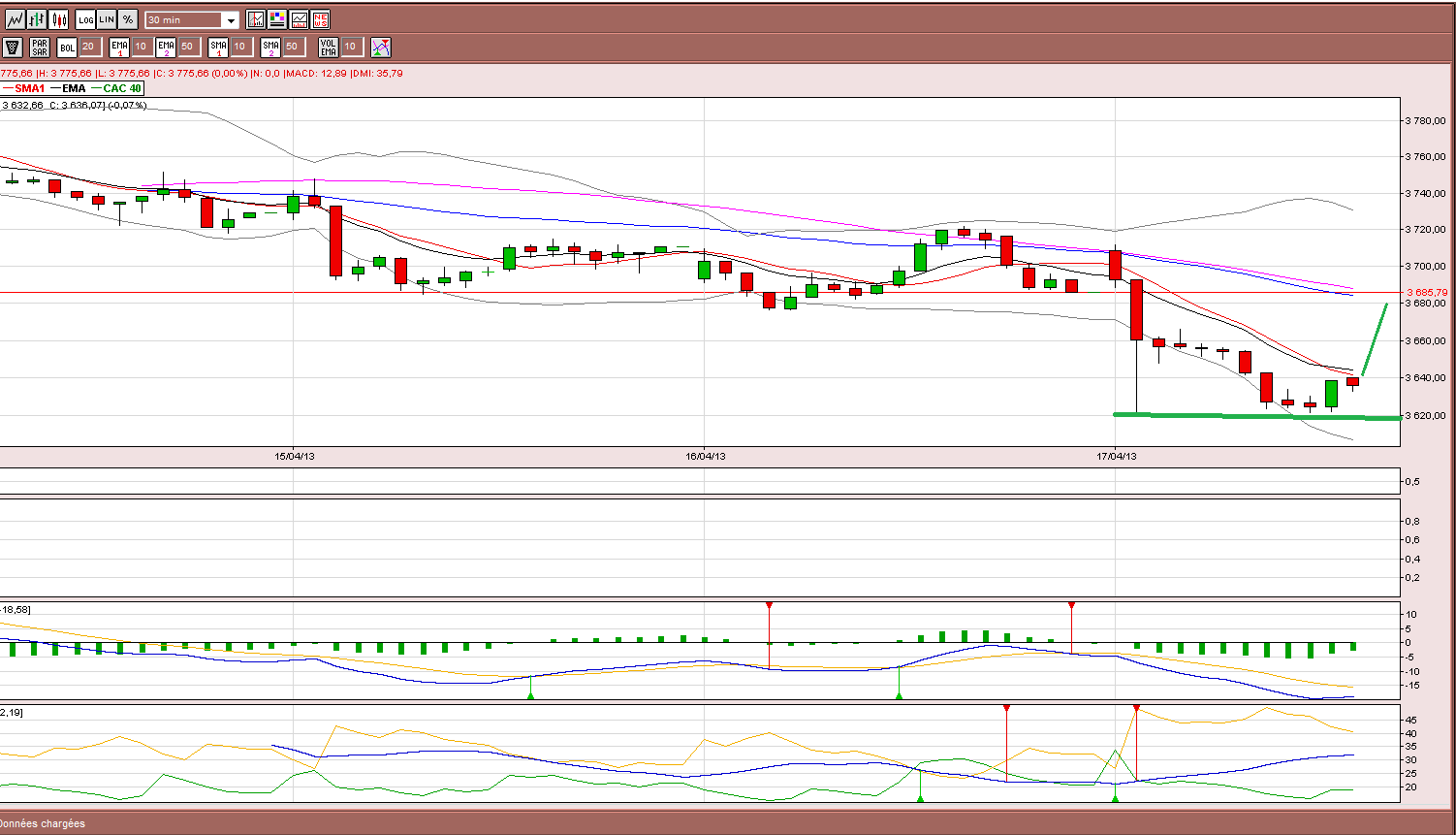This screenshot has height=835, width=1456.
Task: Toggle the PAR SAR indicator
Action: 39,47
